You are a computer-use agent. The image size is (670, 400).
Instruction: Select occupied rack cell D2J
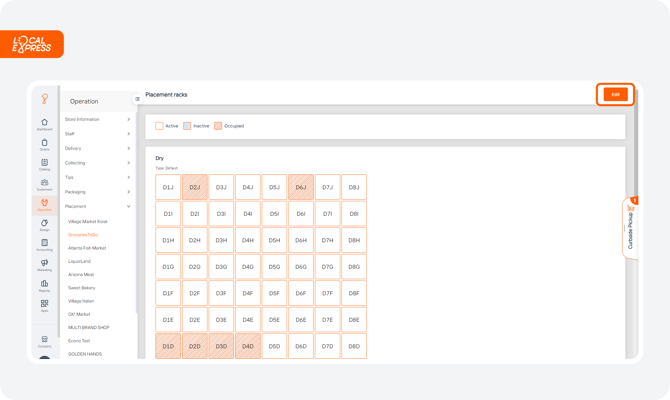[195, 187]
